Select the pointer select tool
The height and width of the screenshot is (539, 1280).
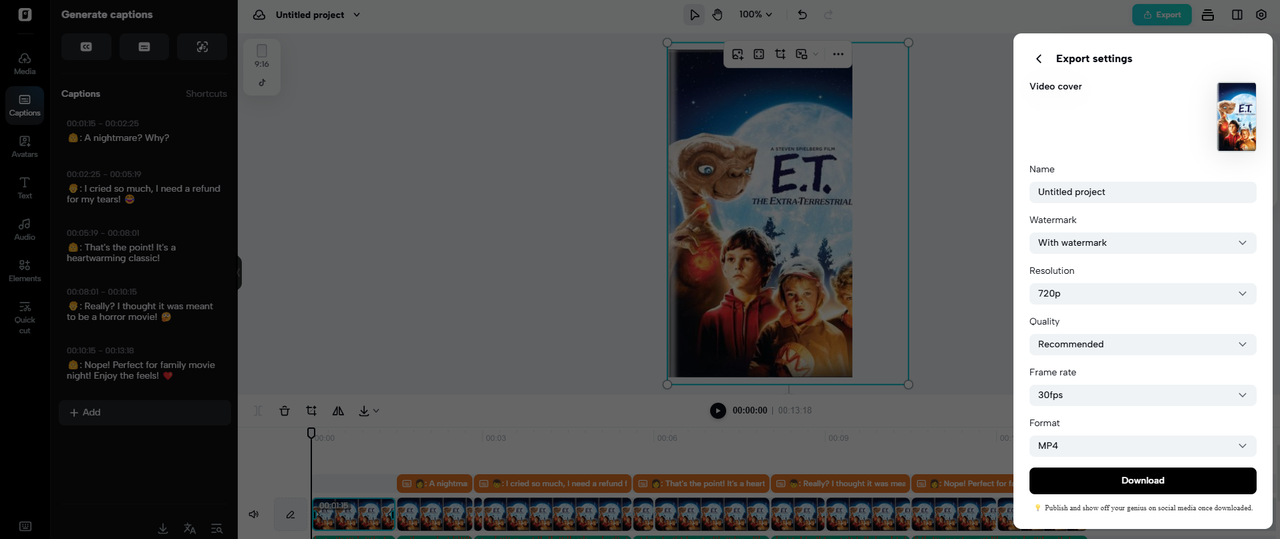click(694, 15)
